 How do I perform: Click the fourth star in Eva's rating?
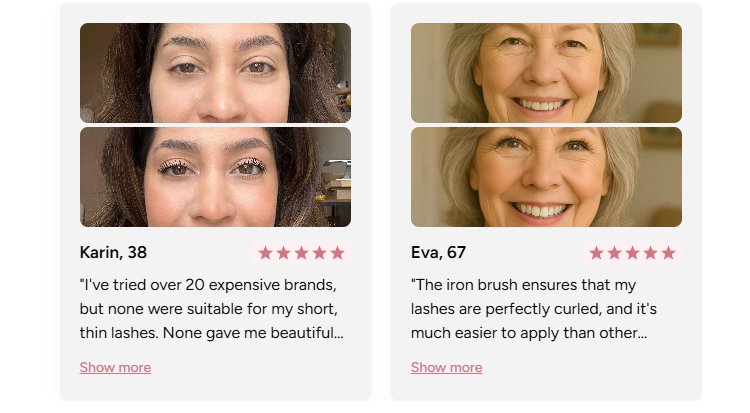pos(651,253)
